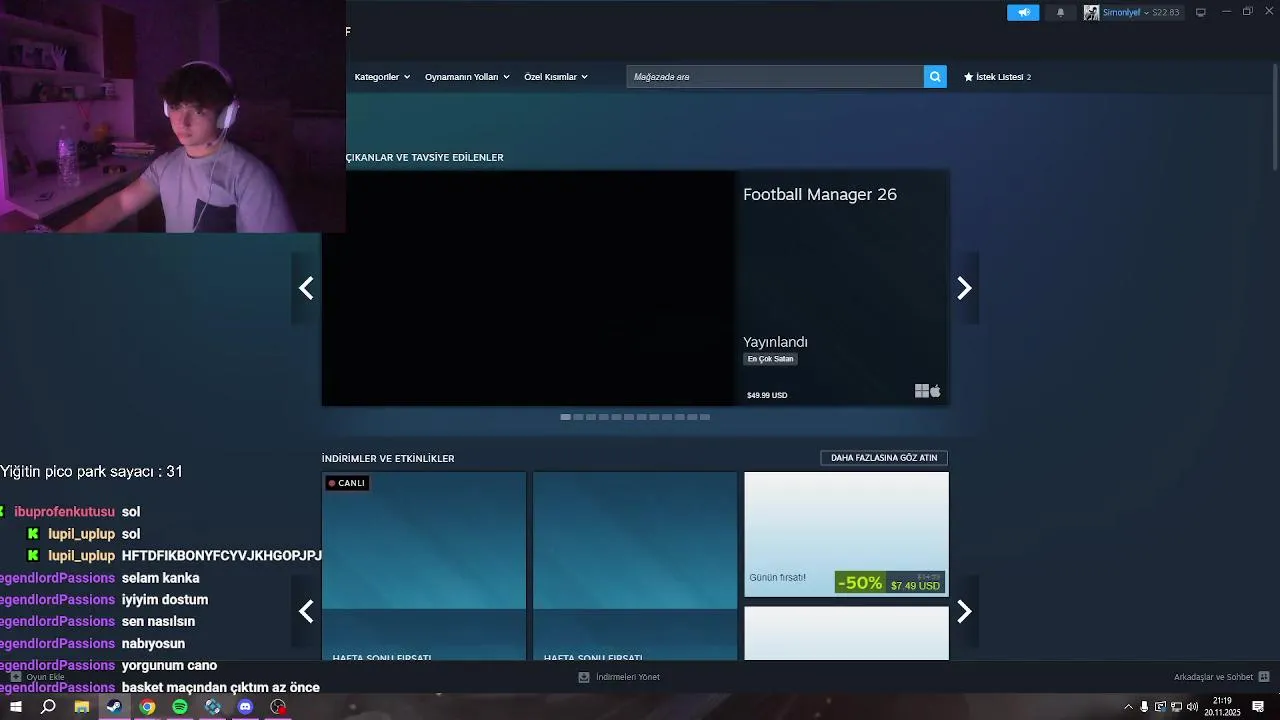Switch to Big Picture mode

[1201, 12]
